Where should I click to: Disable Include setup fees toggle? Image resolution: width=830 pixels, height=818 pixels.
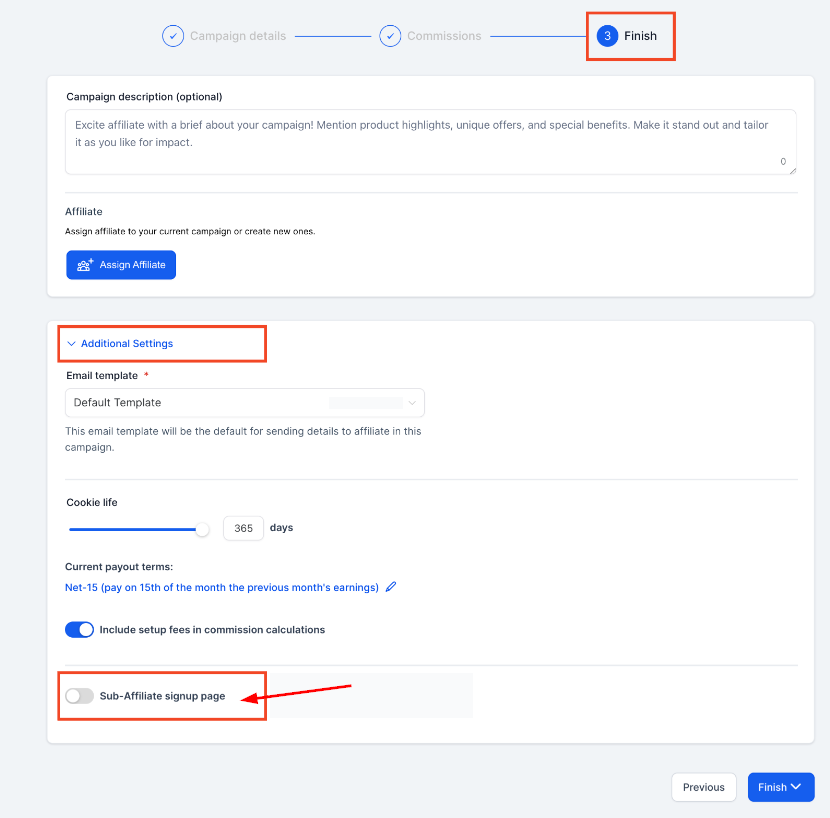click(x=79, y=630)
